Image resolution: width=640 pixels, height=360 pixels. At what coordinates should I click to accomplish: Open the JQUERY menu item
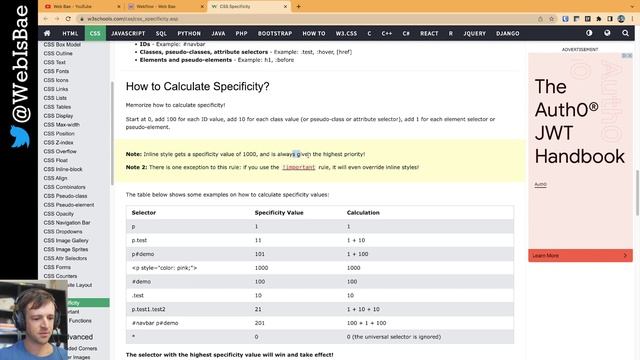pyautogui.click(x=475, y=33)
